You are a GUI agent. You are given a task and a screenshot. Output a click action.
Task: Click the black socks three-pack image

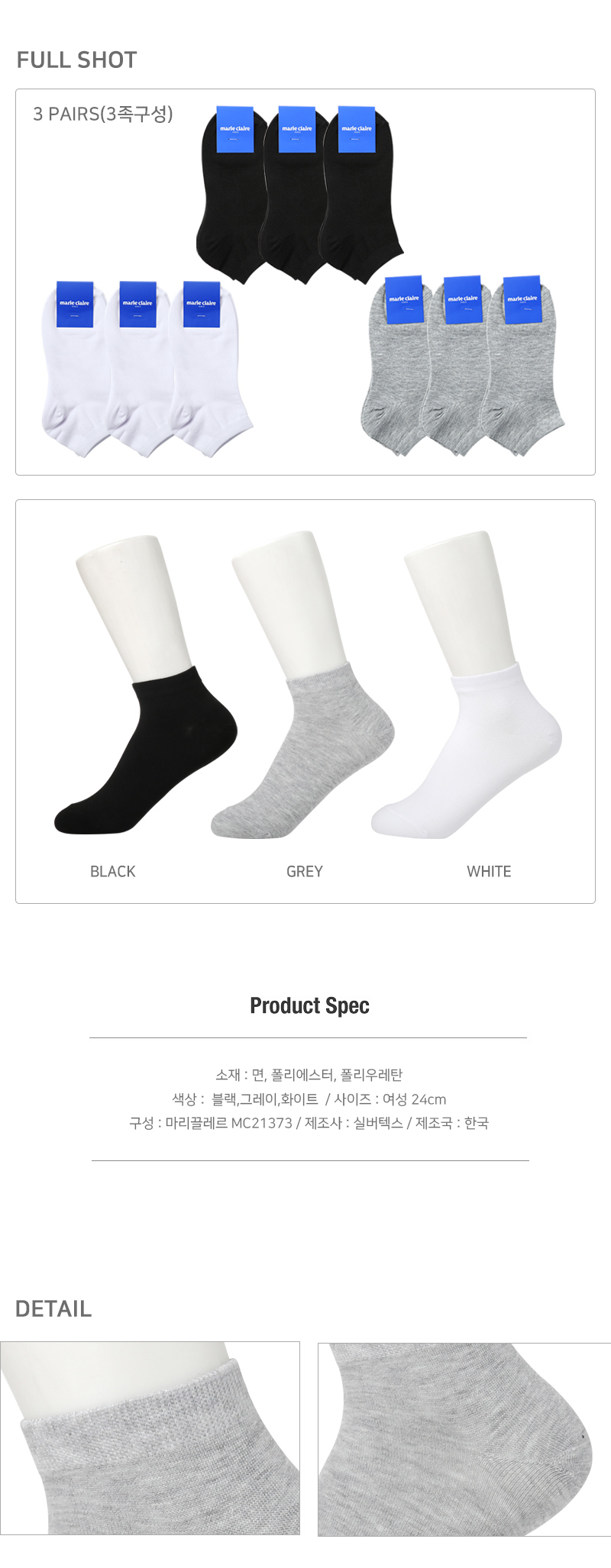(299, 195)
